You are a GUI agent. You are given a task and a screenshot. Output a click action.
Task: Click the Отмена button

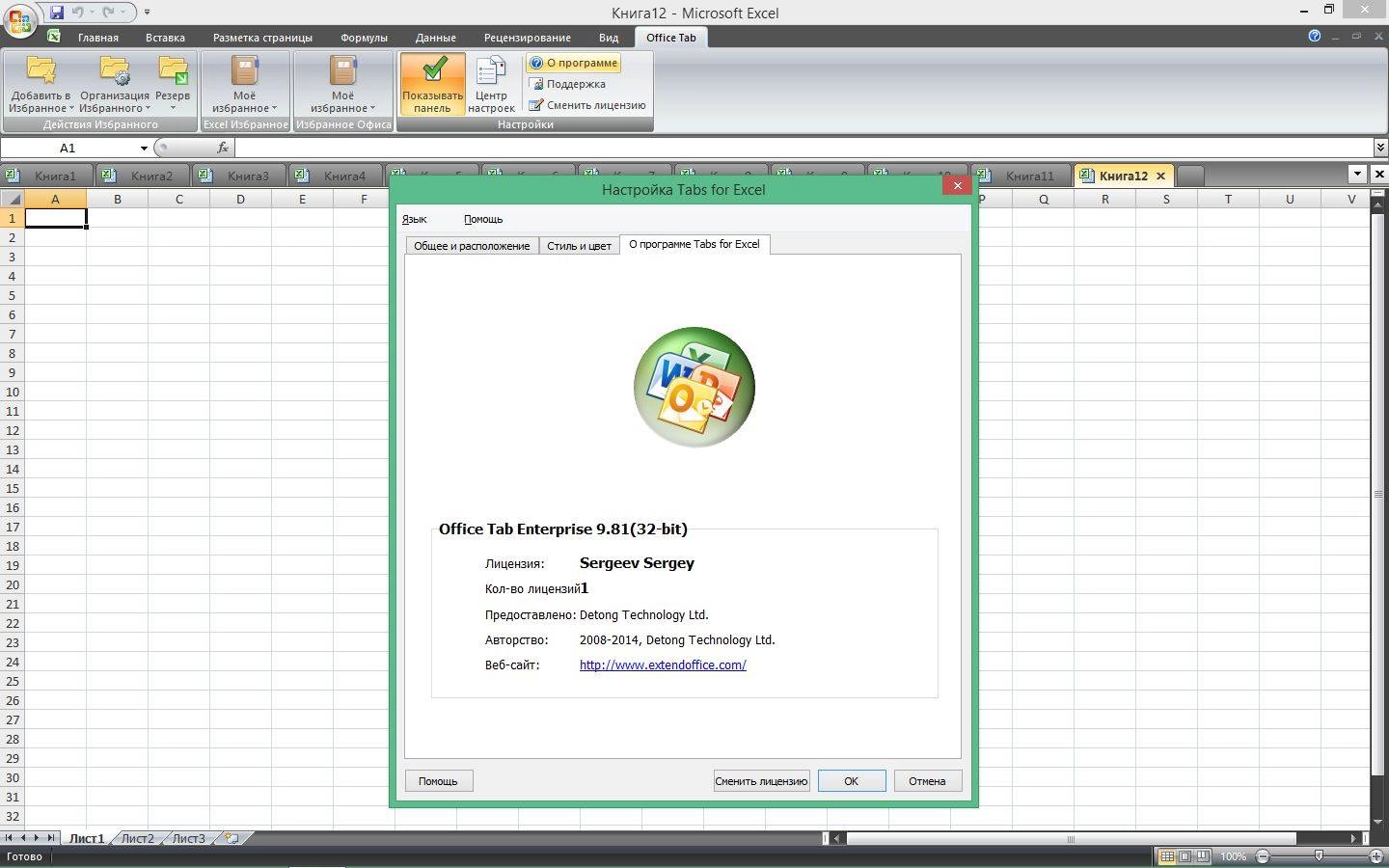coord(927,781)
